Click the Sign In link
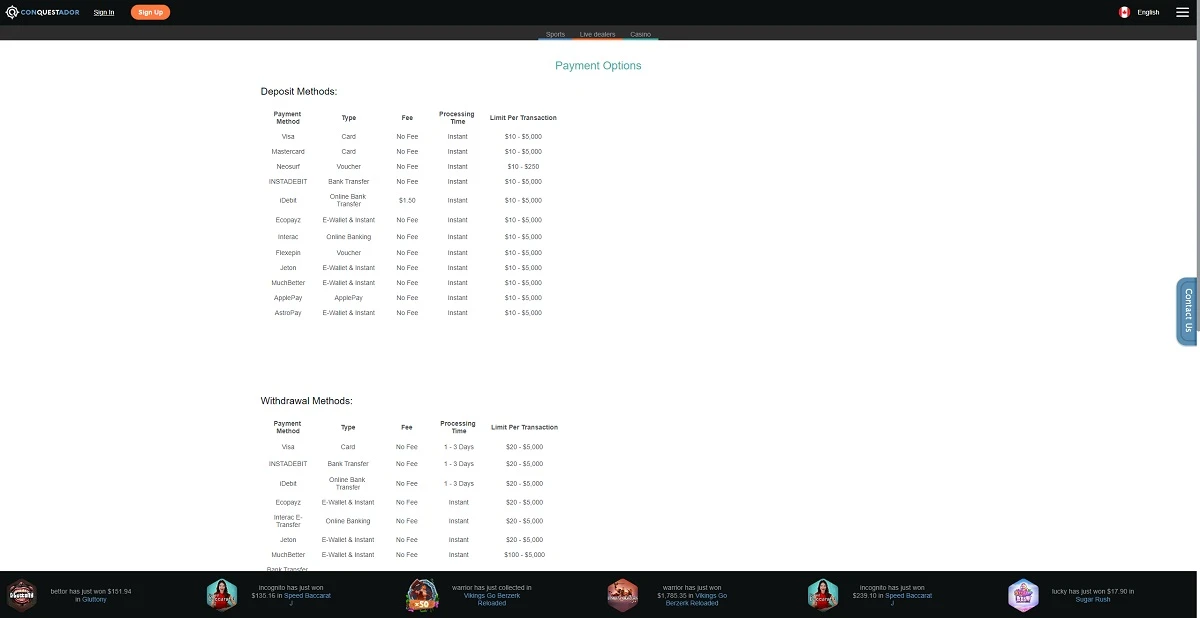1200x618 pixels. (104, 12)
